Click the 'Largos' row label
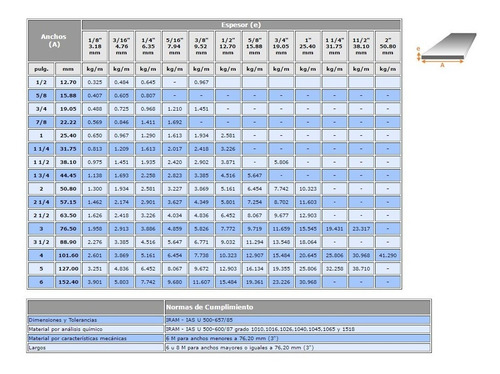 tap(96, 348)
